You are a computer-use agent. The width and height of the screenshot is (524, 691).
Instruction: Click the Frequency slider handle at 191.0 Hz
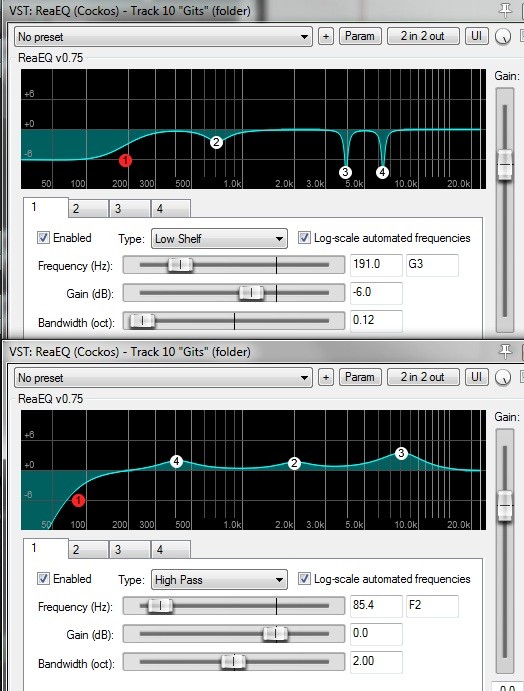[180, 265]
